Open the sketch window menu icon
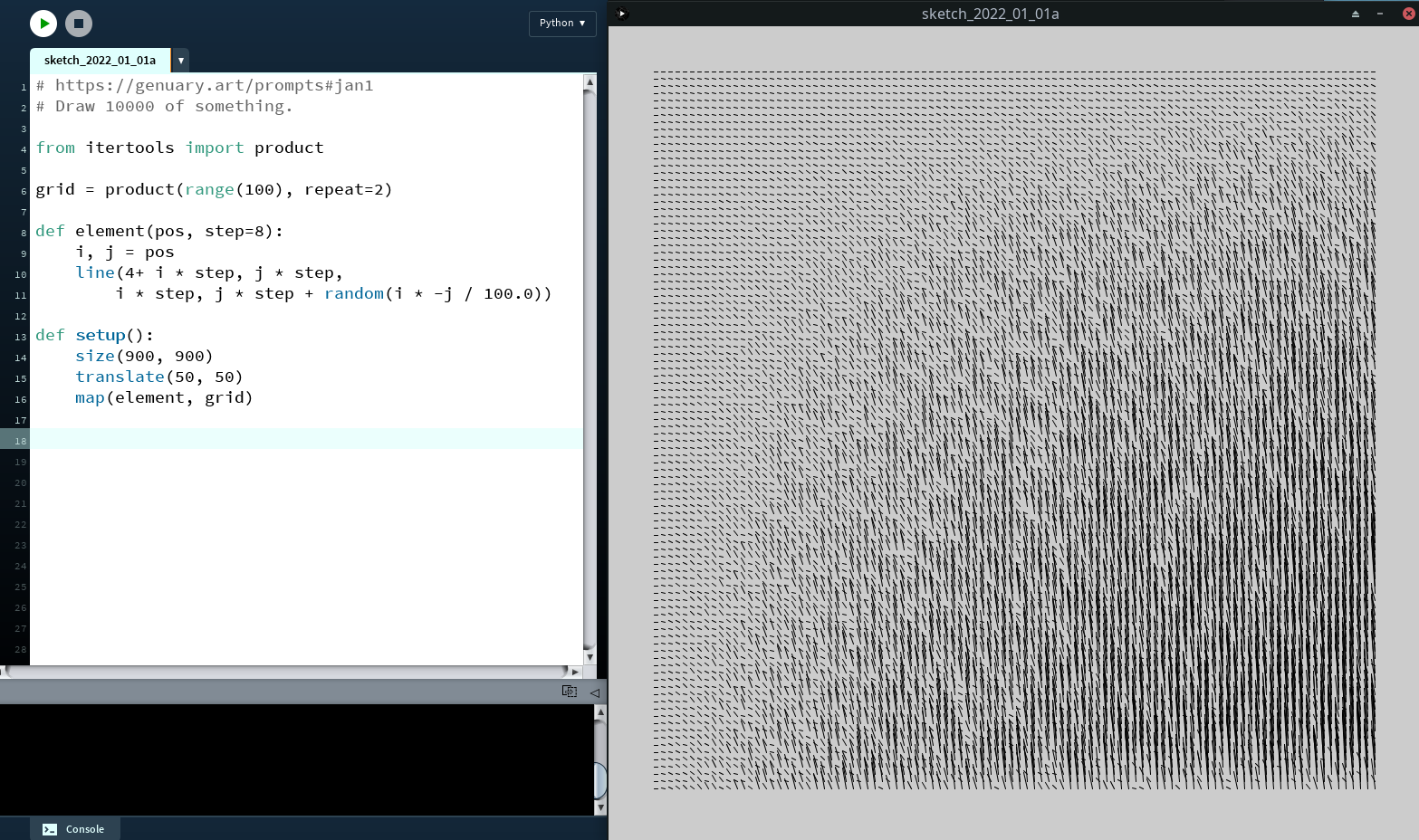This screenshot has height=840, width=1419. pyautogui.click(x=621, y=14)
